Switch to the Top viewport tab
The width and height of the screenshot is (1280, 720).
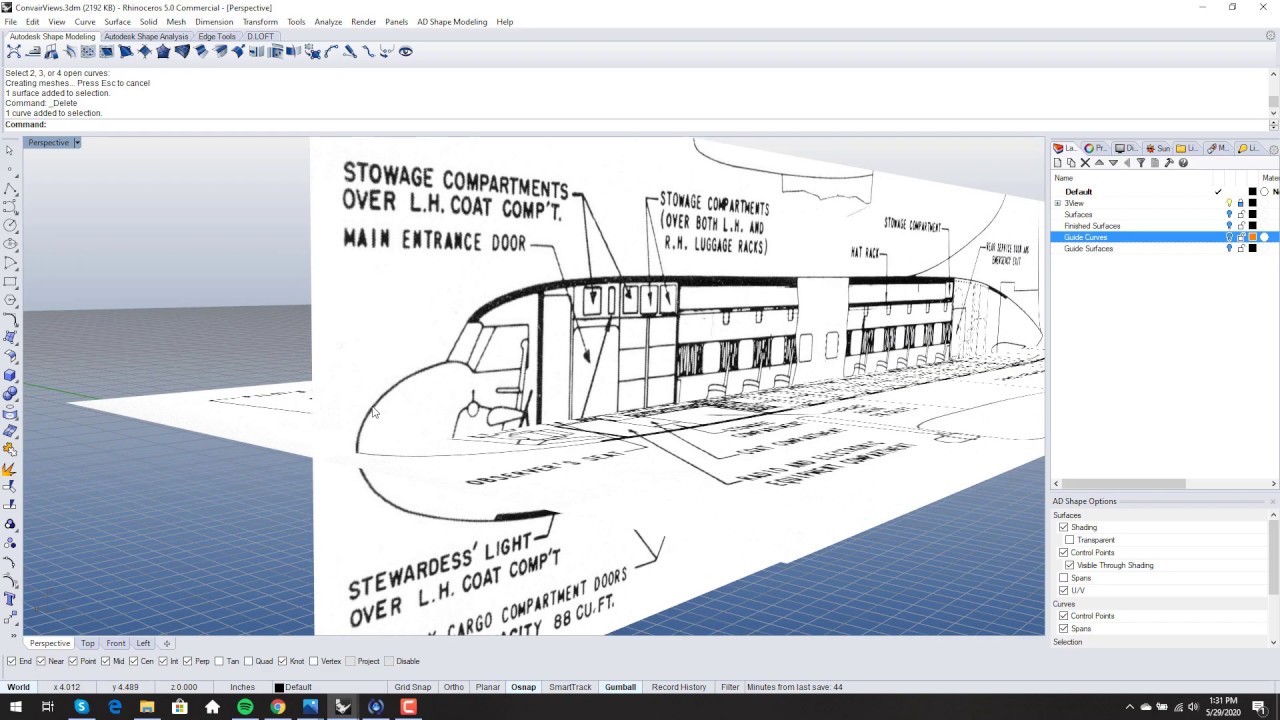88,643
